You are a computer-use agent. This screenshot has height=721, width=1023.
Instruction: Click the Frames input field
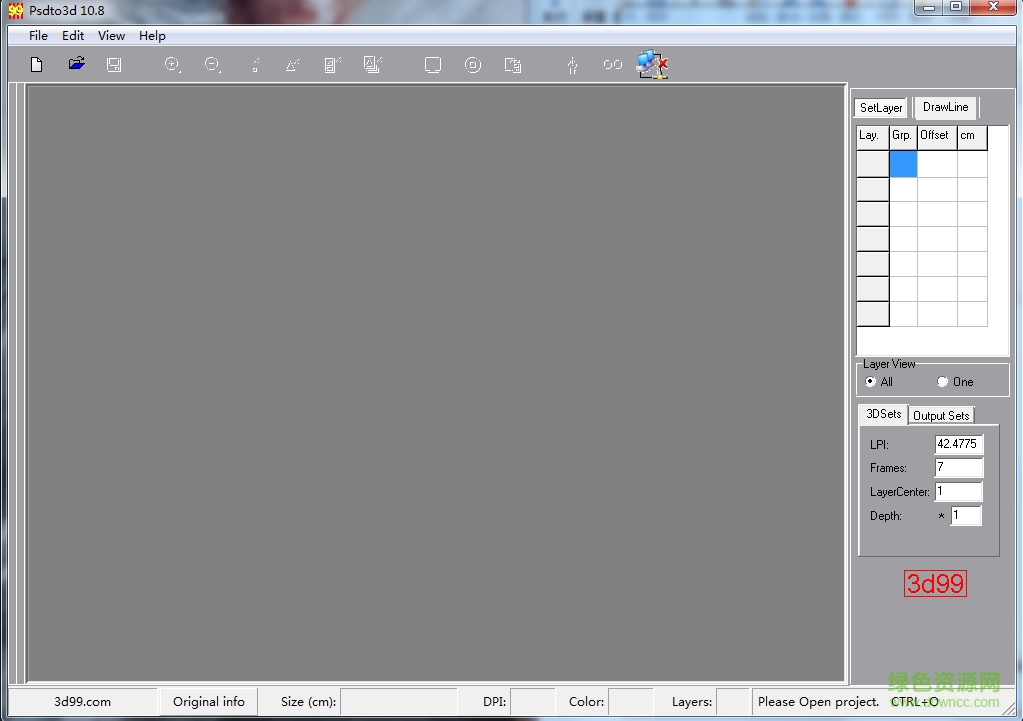[x=958, y=468]
